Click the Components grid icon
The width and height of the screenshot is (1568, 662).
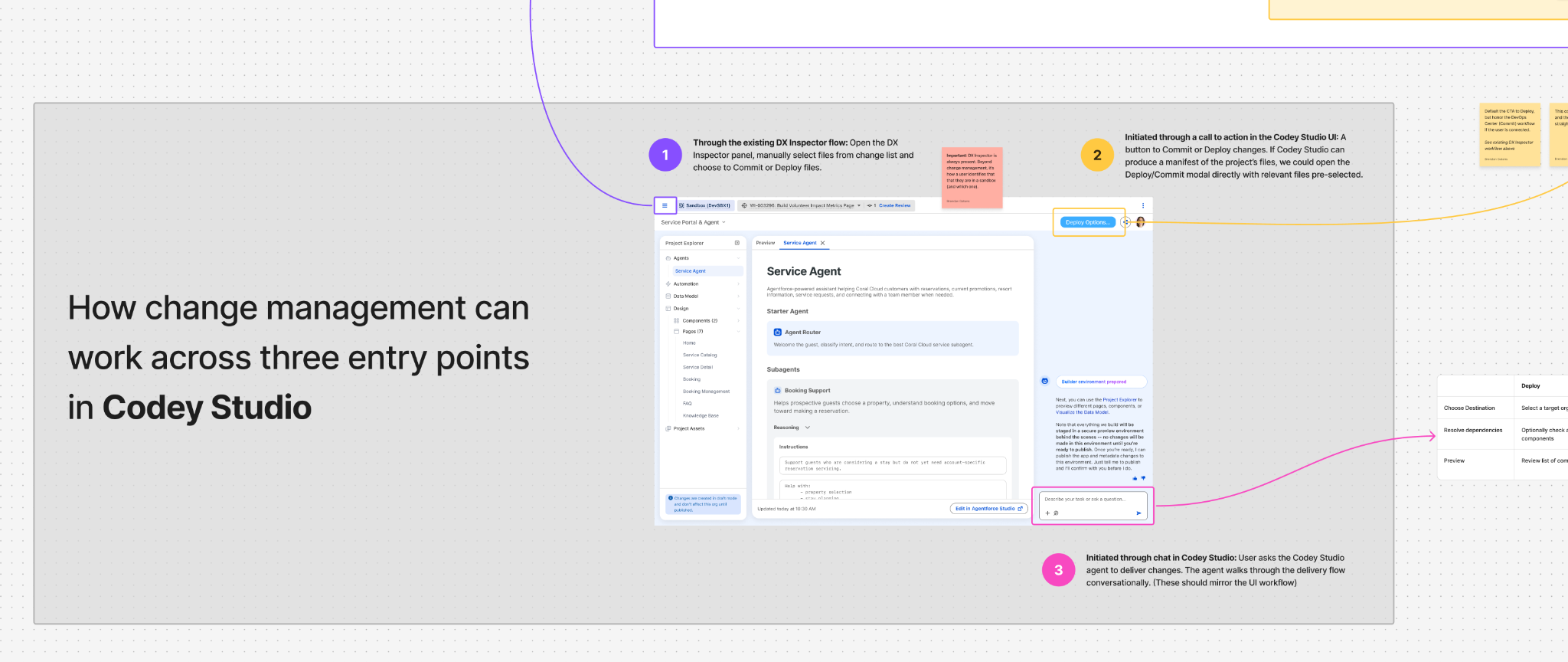677,321
